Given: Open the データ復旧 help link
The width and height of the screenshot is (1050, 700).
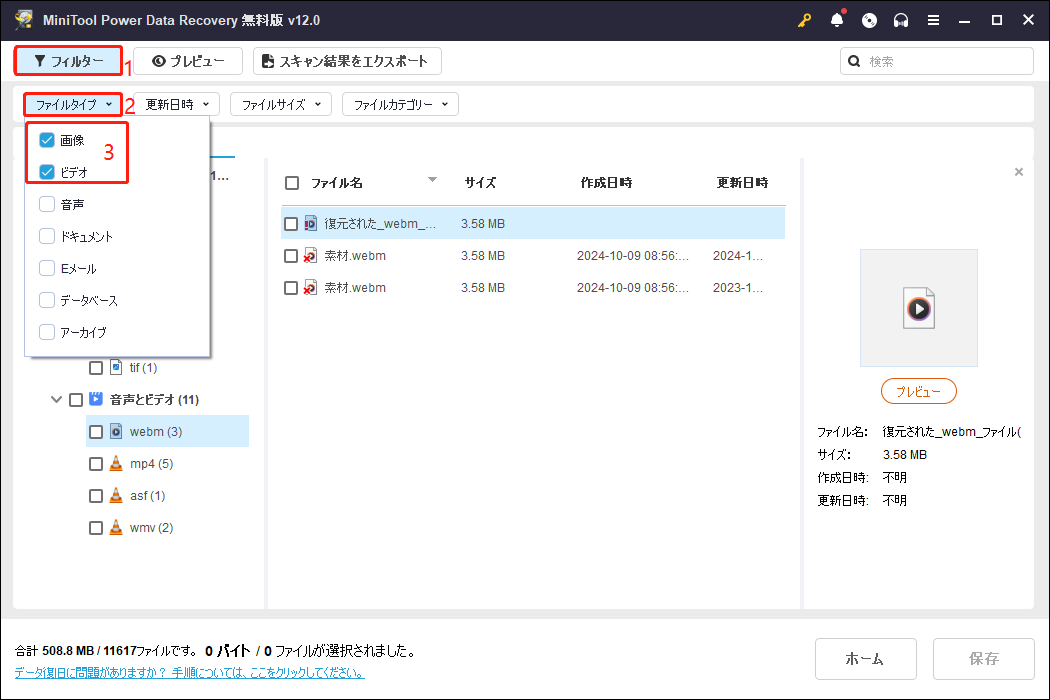Looking at the screenshot, I should pos(190,673).
